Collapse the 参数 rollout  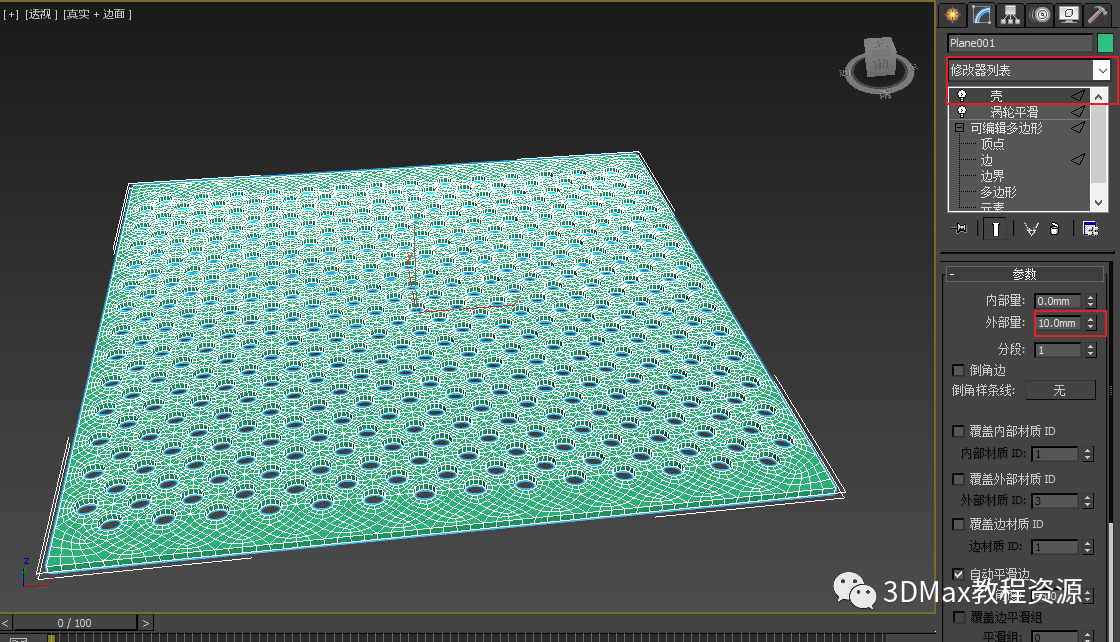[x=1024, y=274]
